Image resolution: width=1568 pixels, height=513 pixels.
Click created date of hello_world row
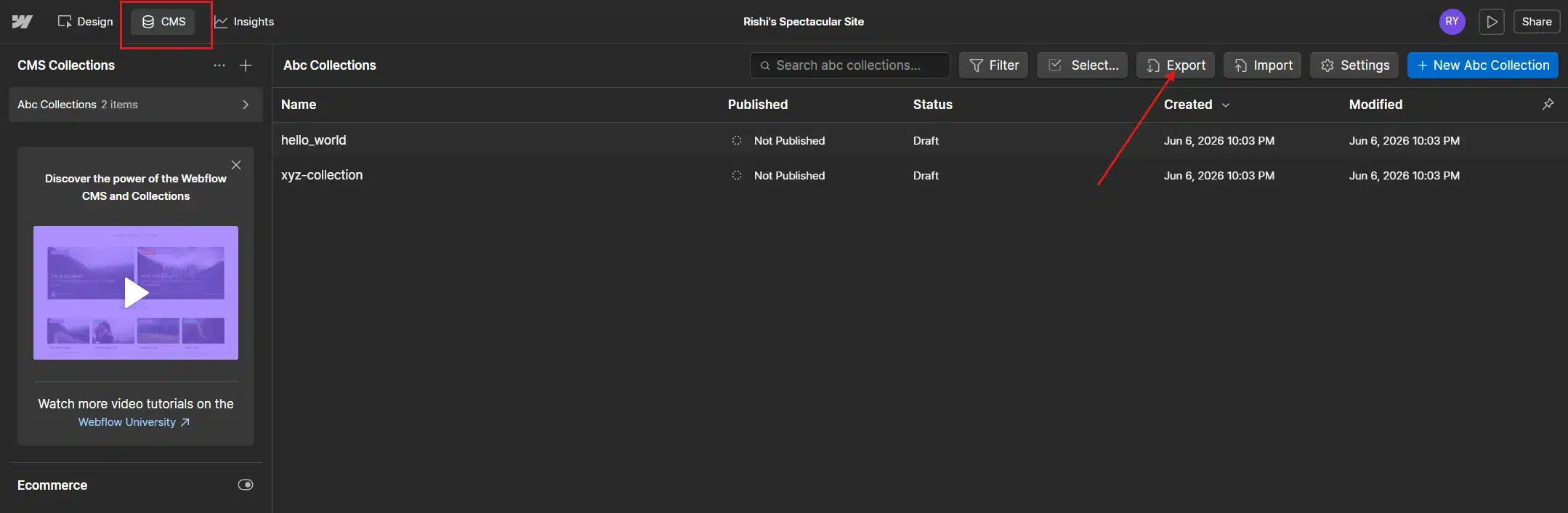coord(1219,141)
